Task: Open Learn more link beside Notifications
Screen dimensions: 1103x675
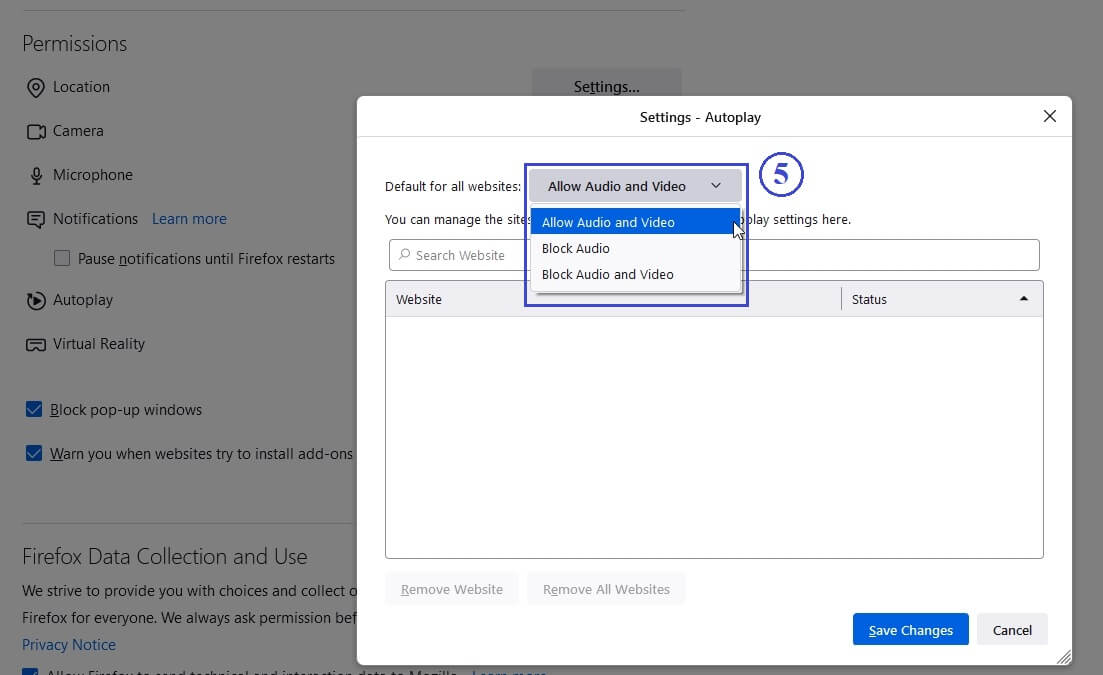Action: [189, 219]
